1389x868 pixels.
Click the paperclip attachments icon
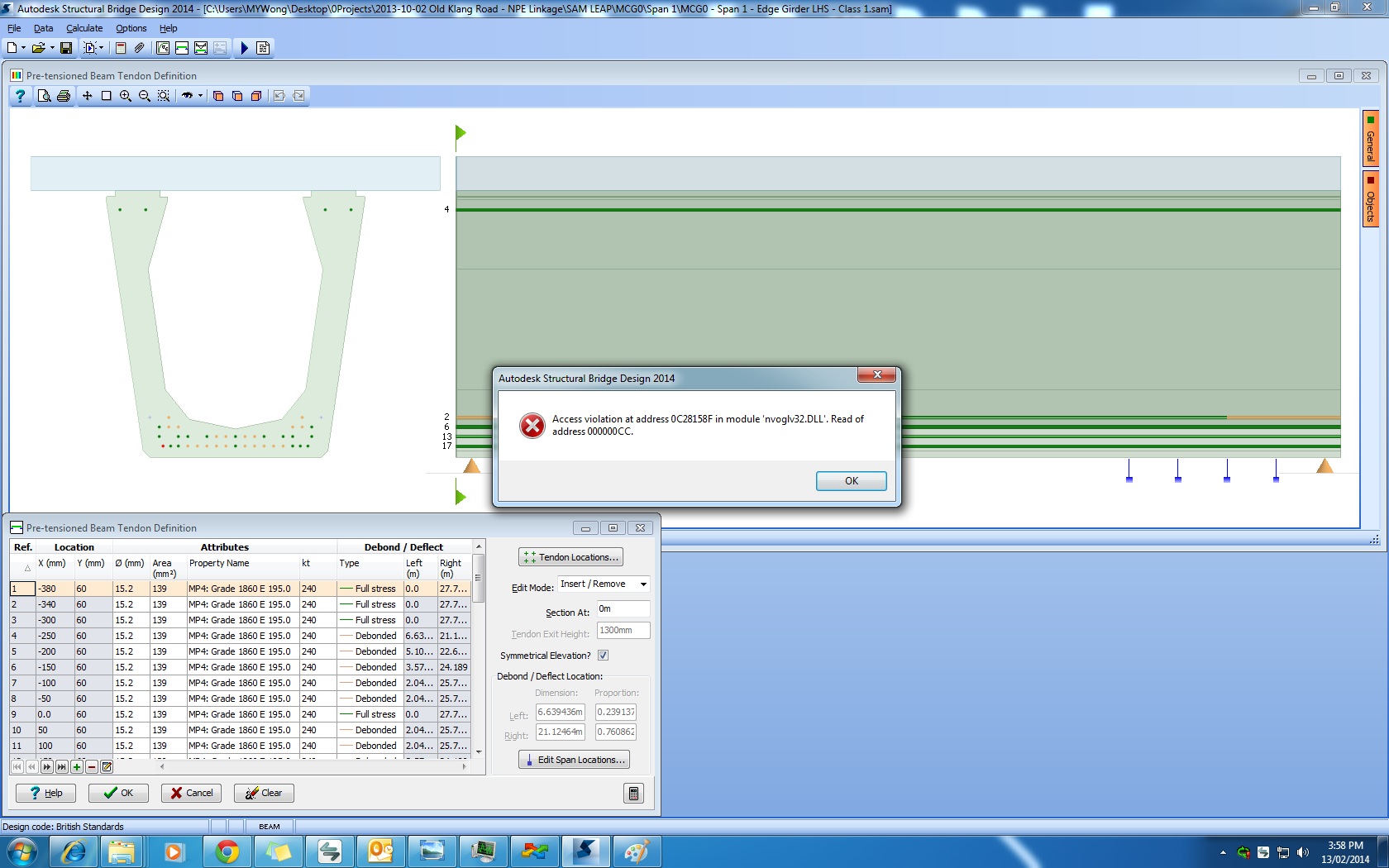pyautogui.click(x=138, y=48)
